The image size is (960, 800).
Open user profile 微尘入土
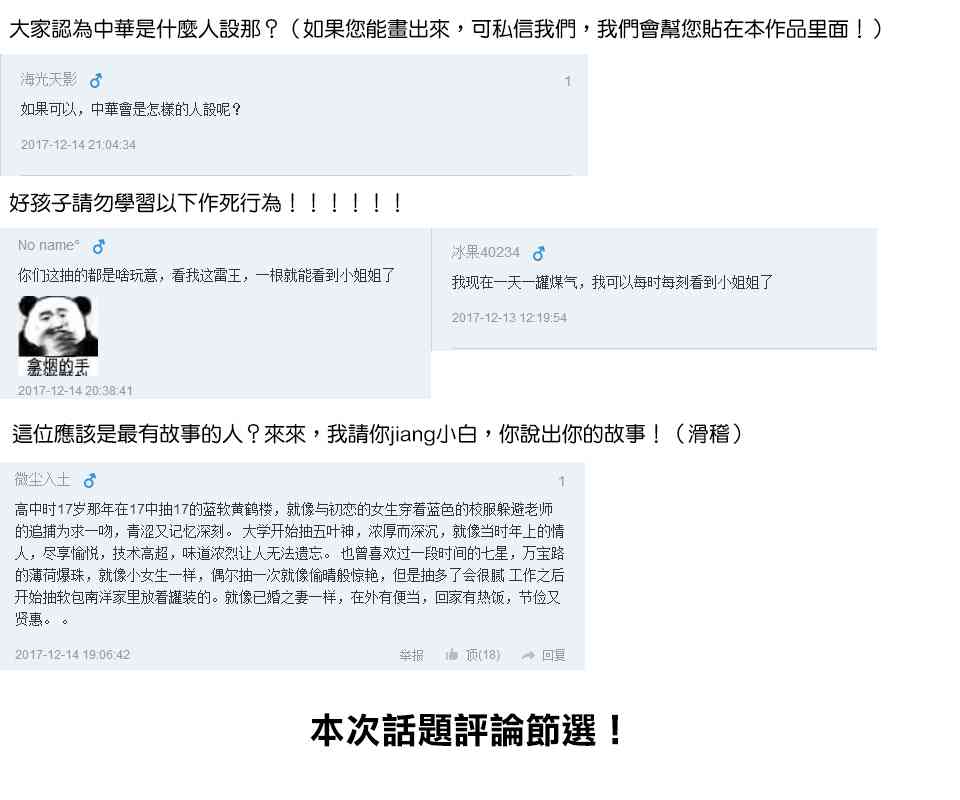43,479
